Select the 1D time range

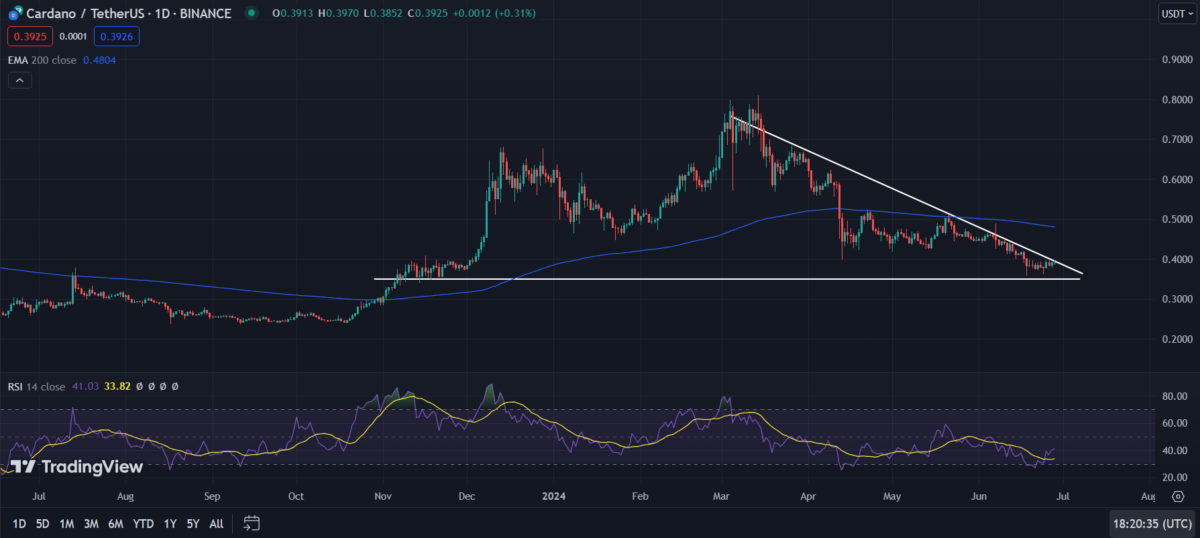point(19,523)
